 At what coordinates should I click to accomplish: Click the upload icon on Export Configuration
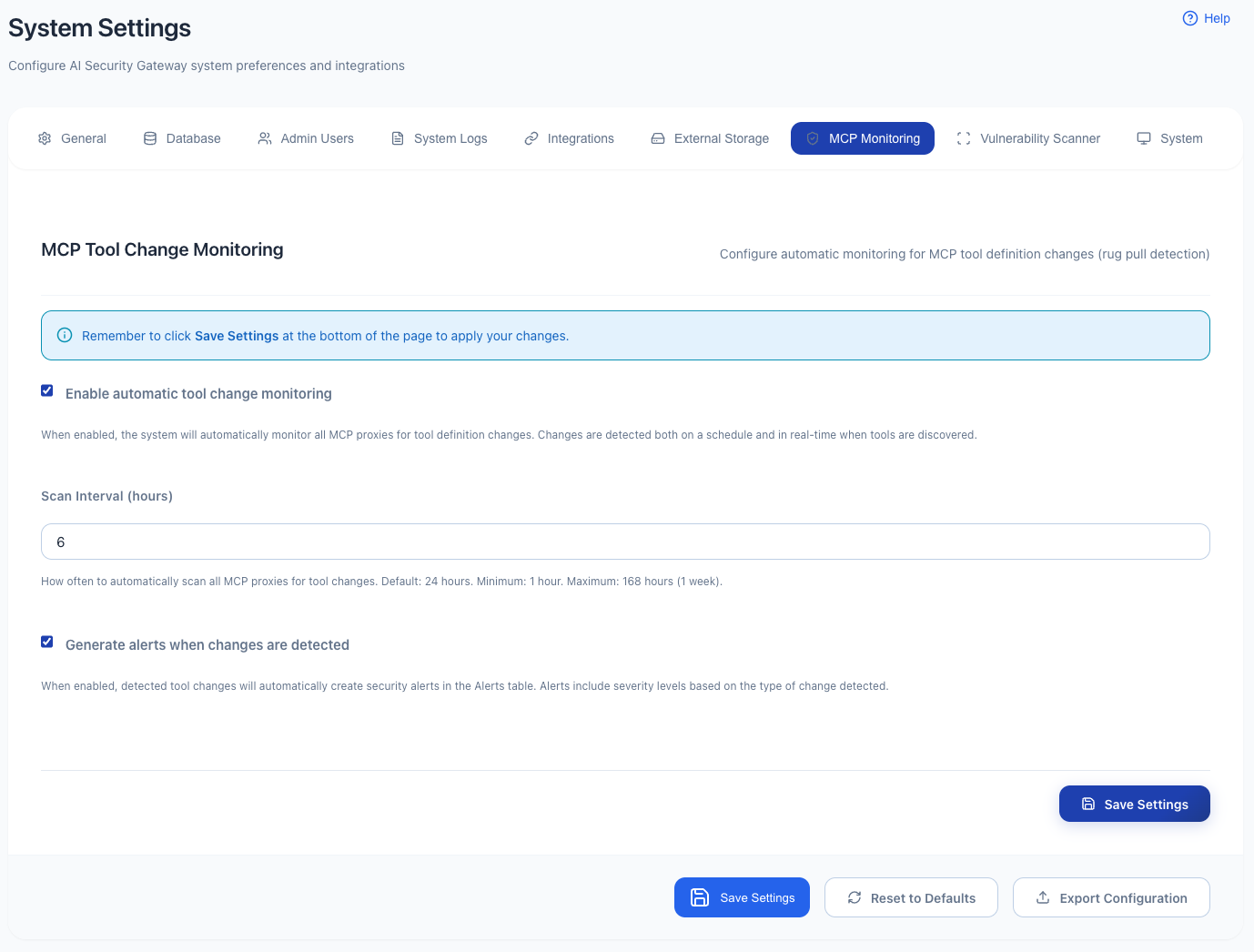coord(1042,897)
